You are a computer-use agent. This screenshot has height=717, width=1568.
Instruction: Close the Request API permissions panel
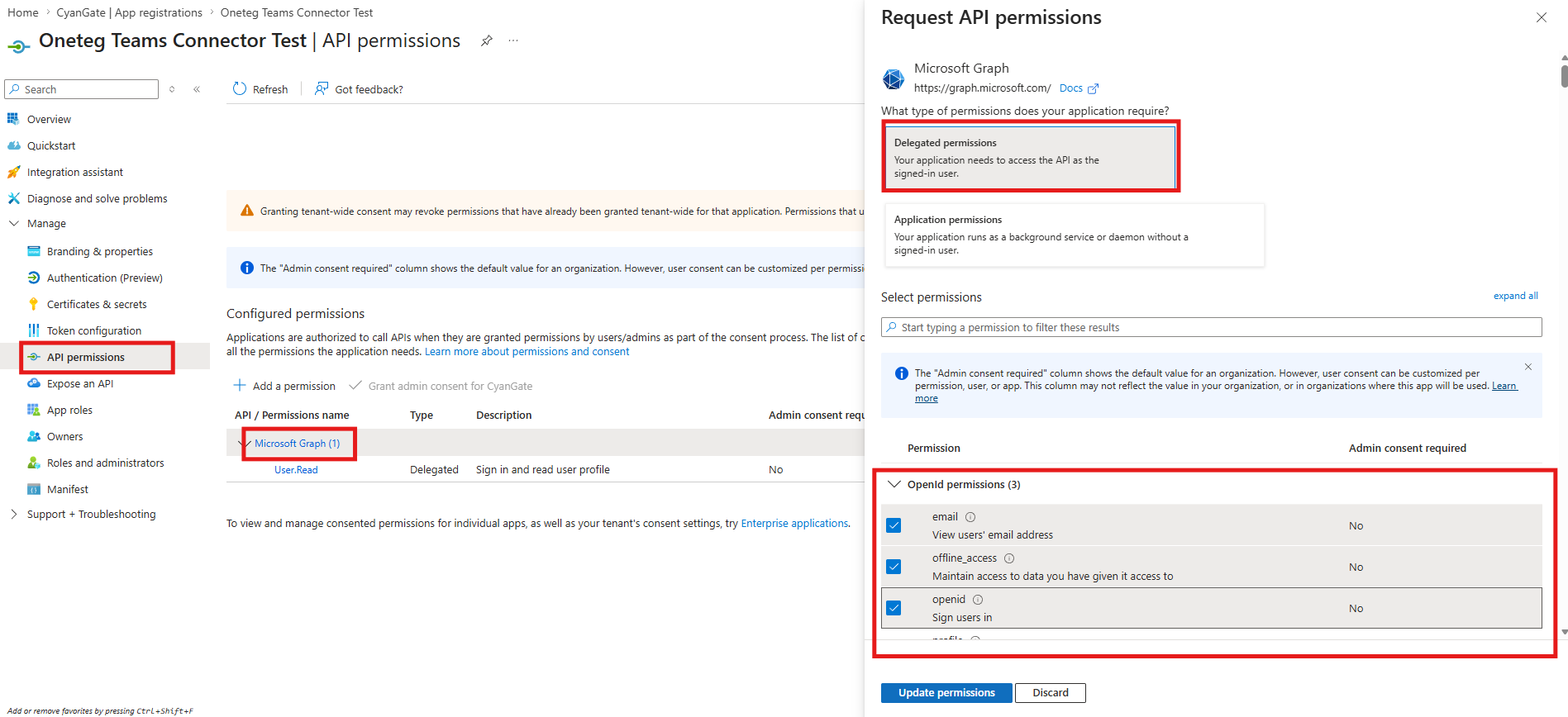(1542, 17)
